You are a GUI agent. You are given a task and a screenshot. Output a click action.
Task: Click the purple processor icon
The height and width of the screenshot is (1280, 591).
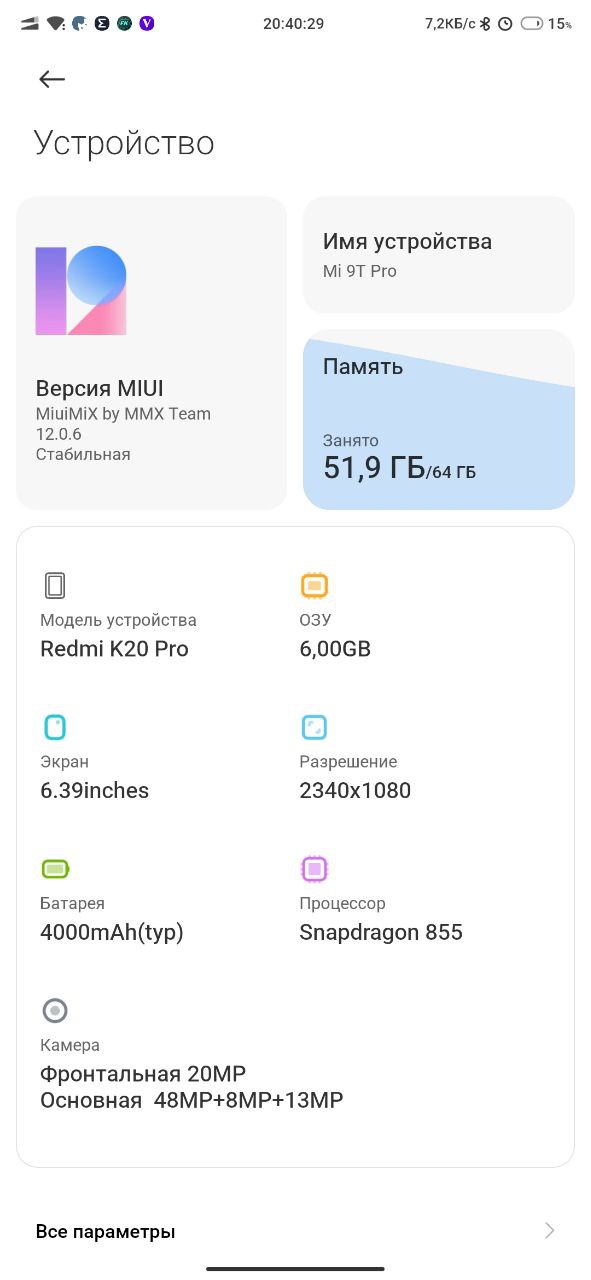(314, 869)
